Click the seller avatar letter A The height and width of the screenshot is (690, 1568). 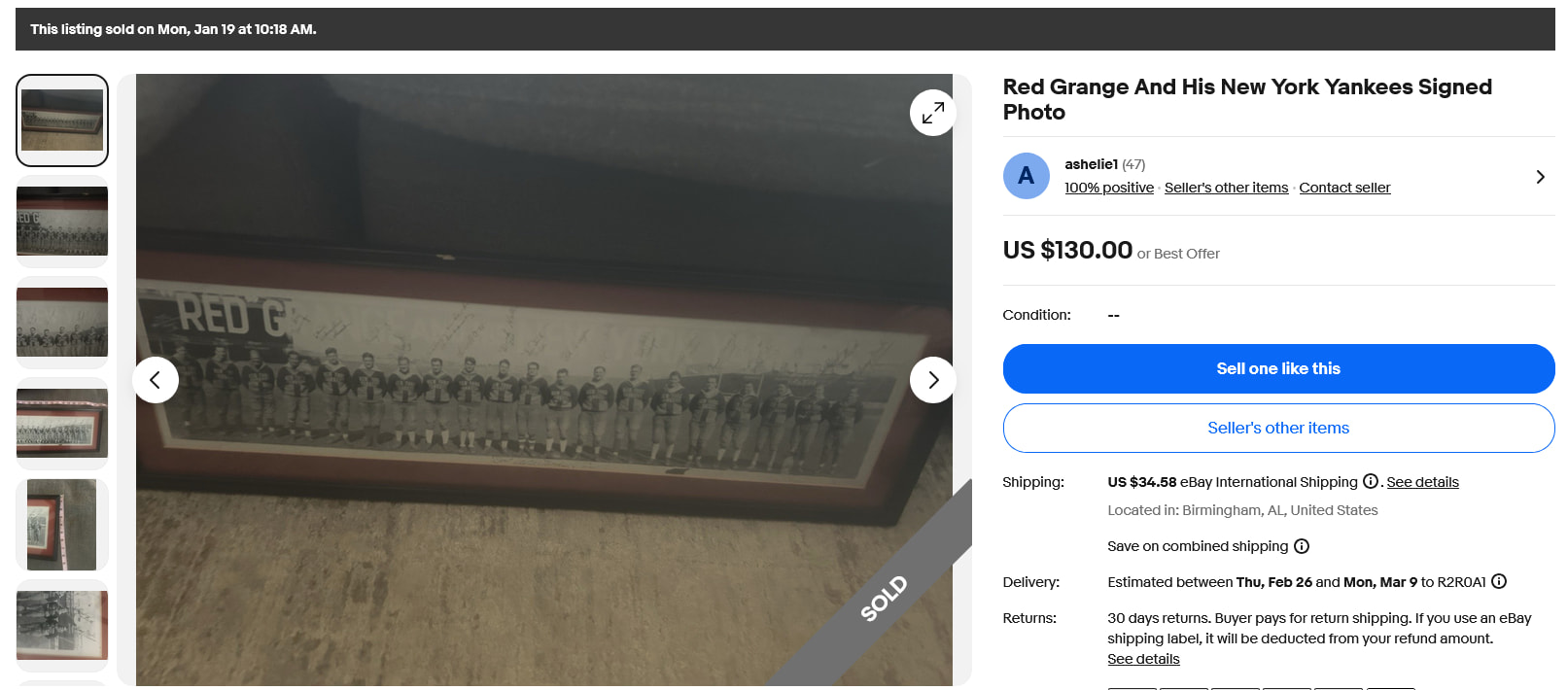tap(1026, 176)
